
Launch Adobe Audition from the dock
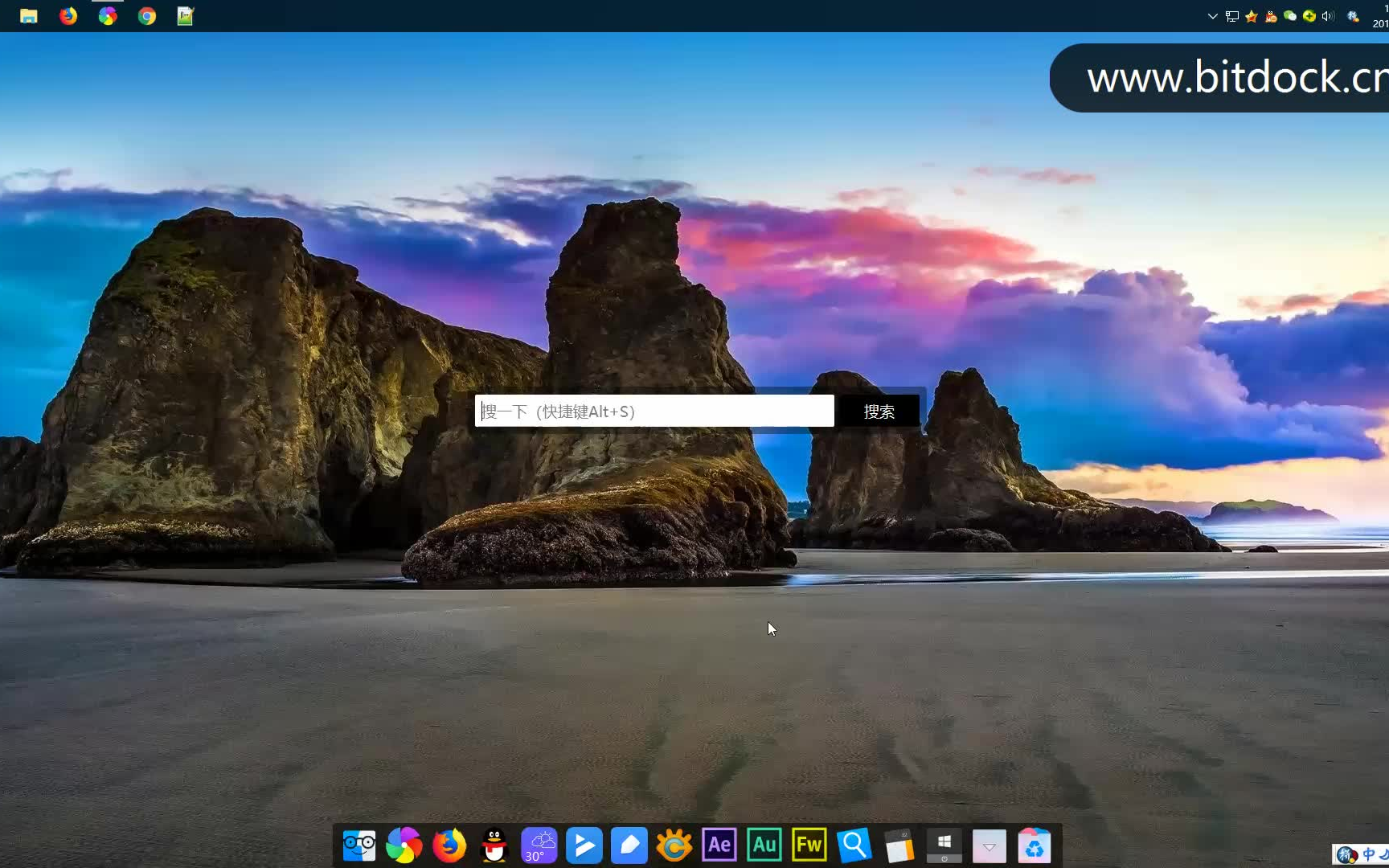(x=764, y=845)
